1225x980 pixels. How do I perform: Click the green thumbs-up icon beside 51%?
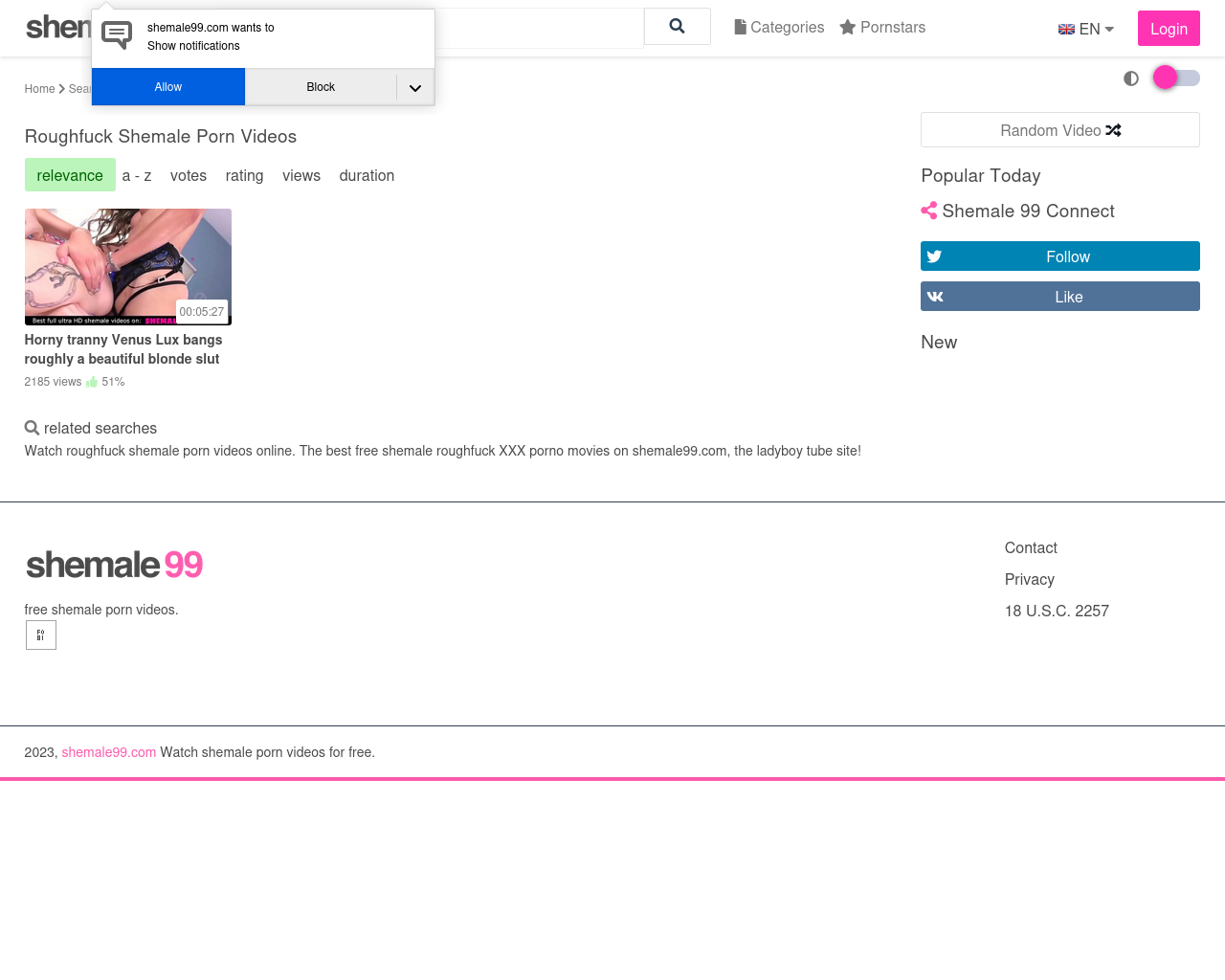(92, 382)
